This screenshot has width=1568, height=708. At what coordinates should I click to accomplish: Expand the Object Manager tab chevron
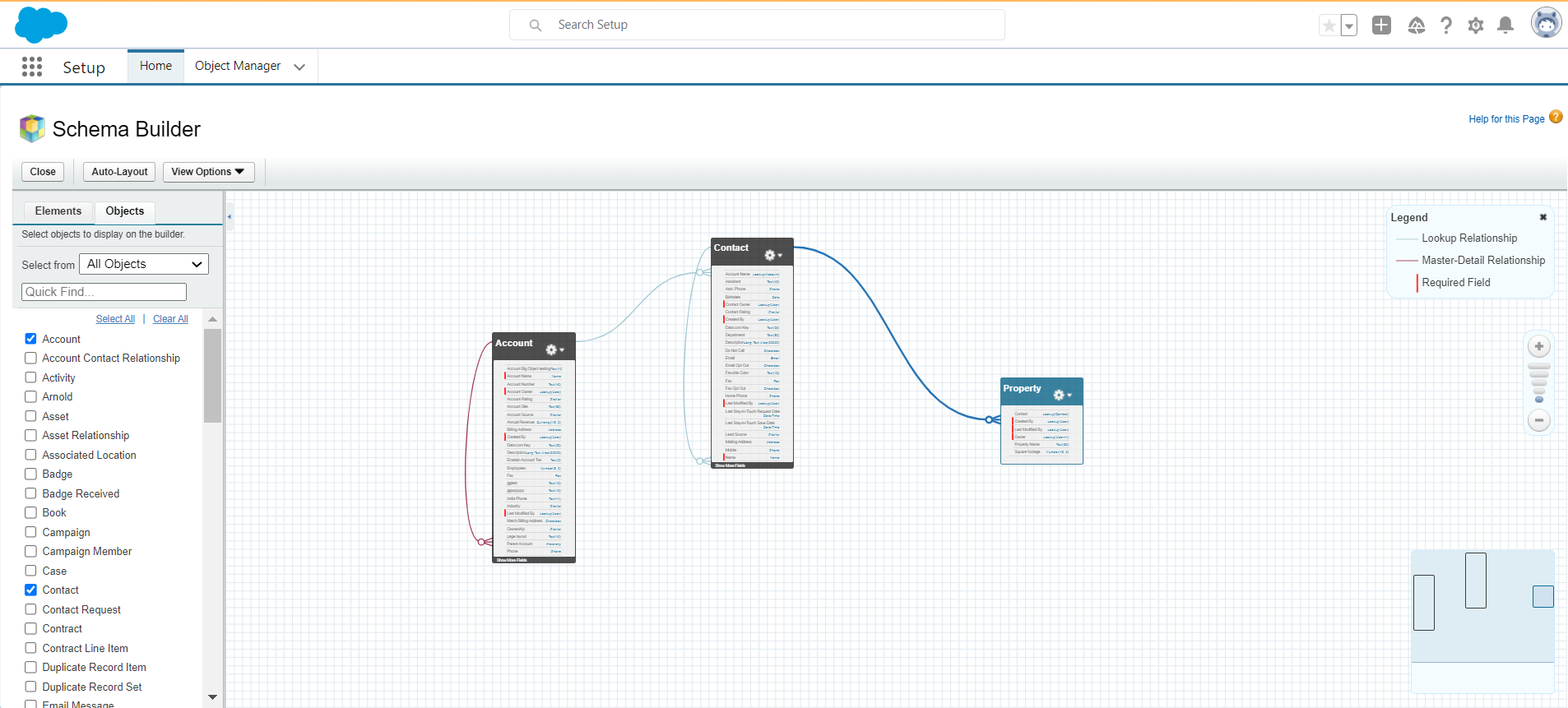(299, 67)
